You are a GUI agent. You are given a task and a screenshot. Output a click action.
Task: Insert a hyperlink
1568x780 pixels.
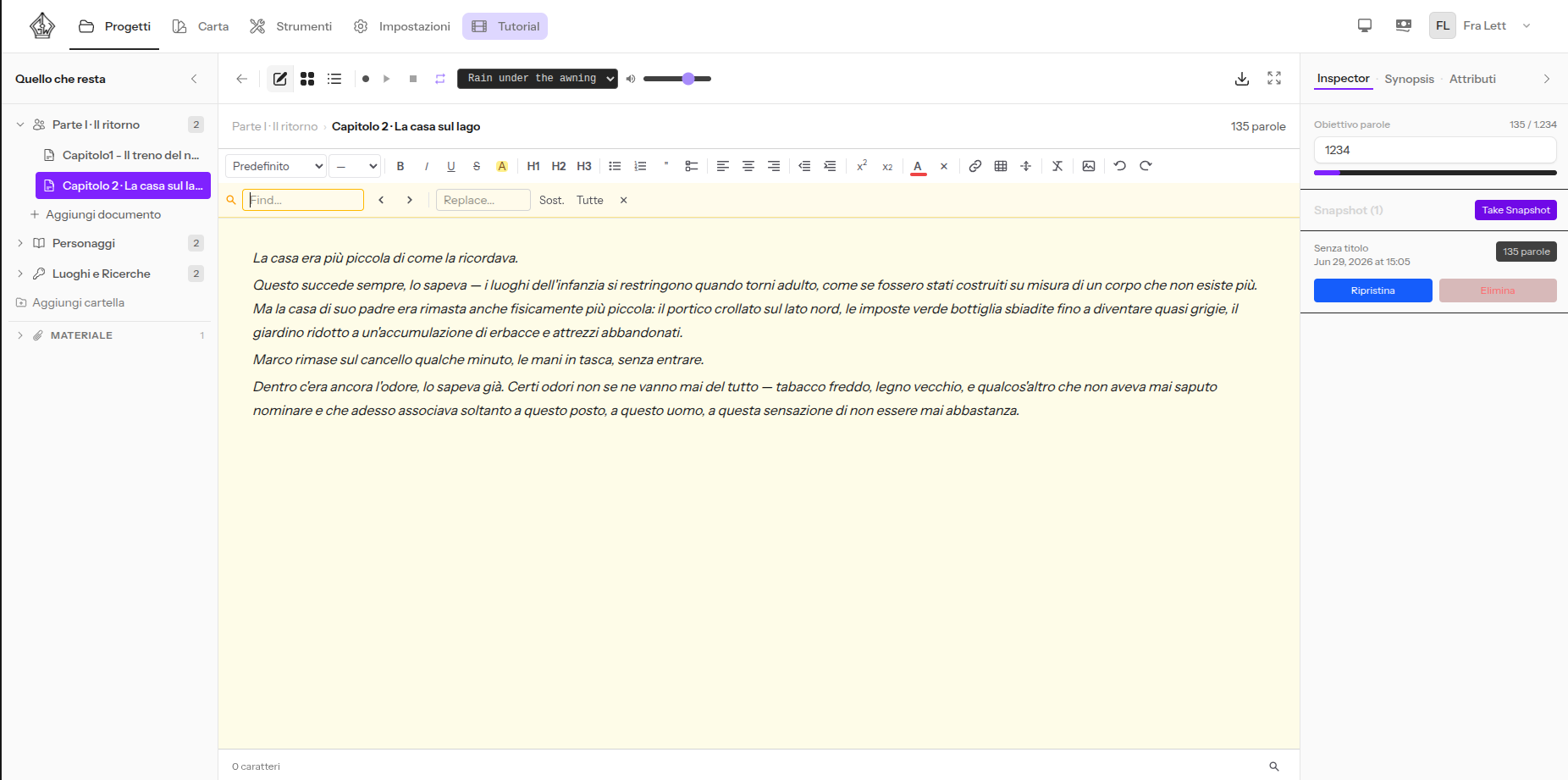point(975,166)
